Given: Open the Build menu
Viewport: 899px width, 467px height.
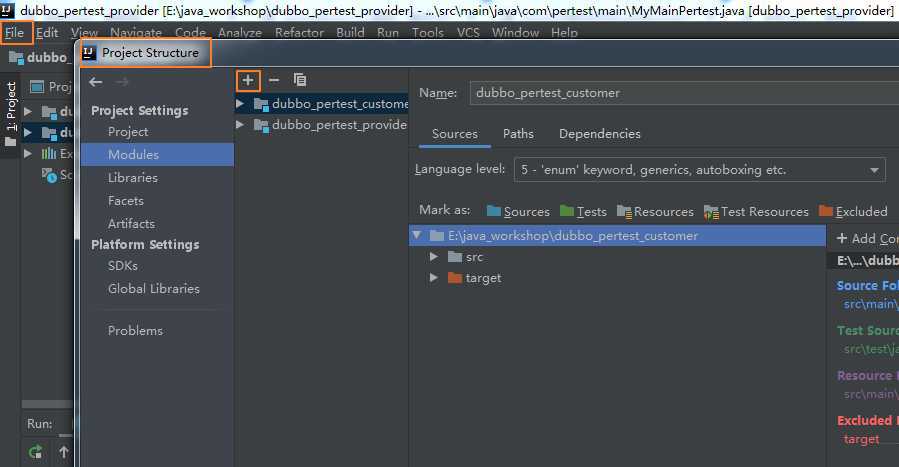Looking at the screenshot, I should tap(350, 33).
